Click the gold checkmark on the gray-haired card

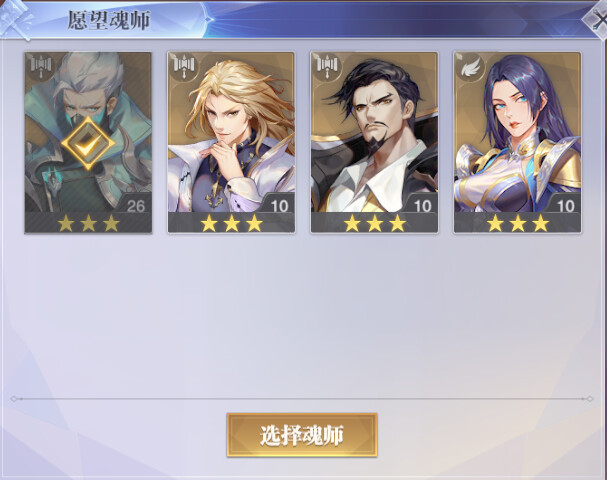[88, 143]
